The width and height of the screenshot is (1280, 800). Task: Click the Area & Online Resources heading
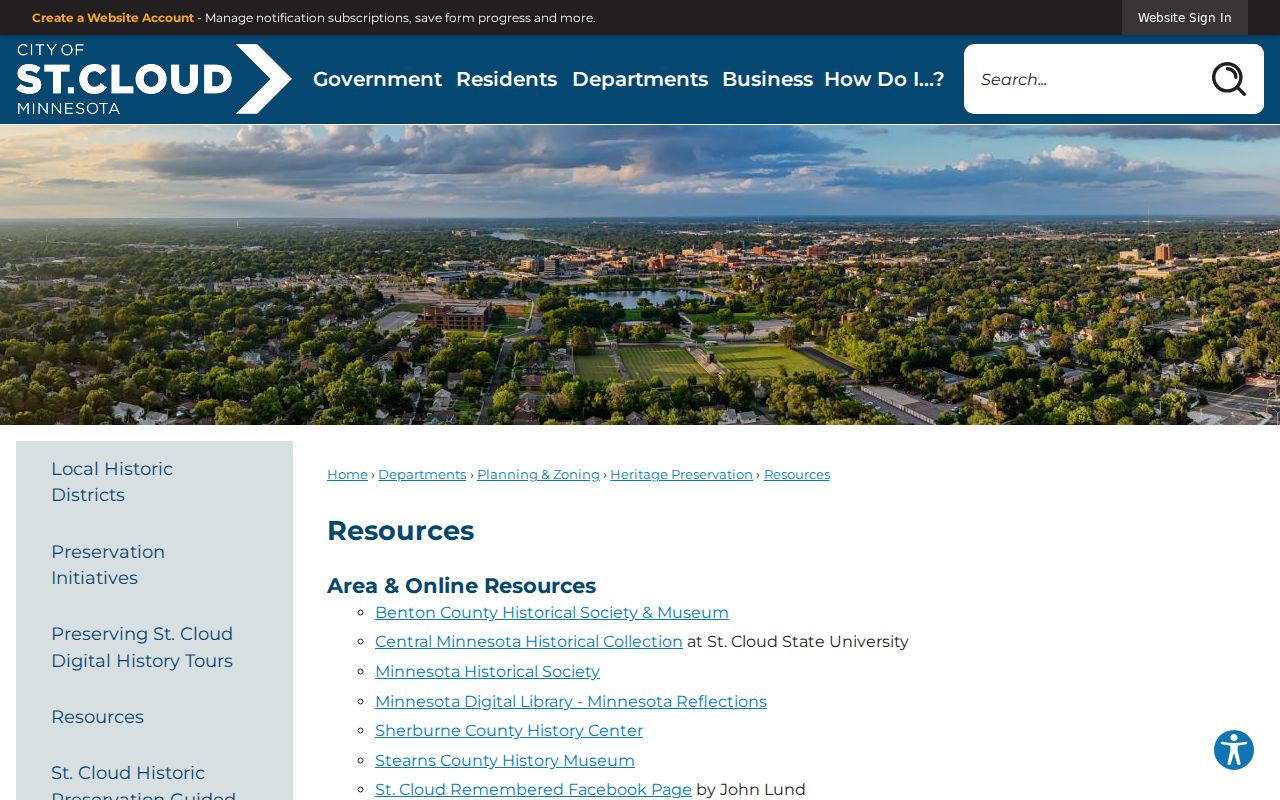coord(461,586)
